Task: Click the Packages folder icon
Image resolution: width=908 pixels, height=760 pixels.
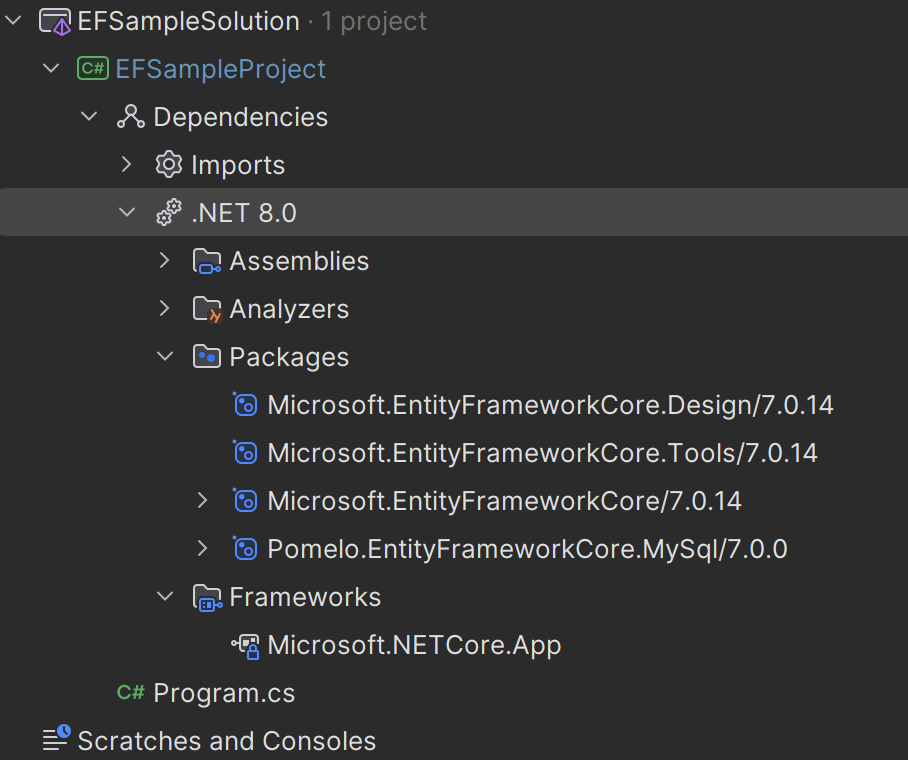Action: click(207, 357)
